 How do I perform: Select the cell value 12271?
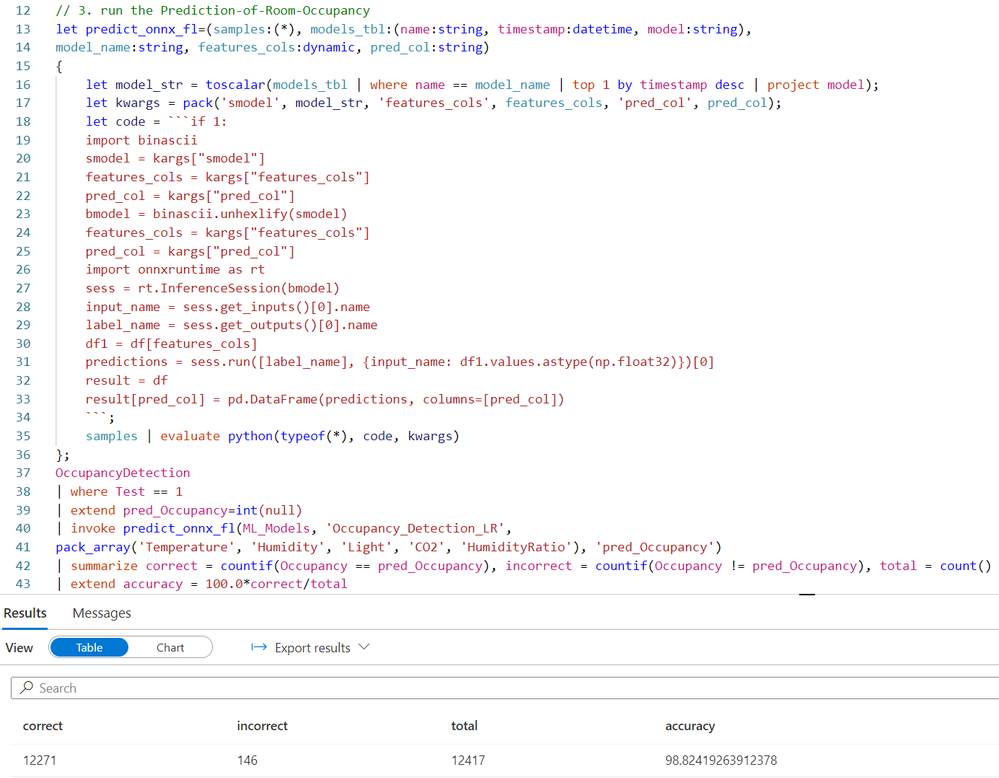(x=40, y=760)
